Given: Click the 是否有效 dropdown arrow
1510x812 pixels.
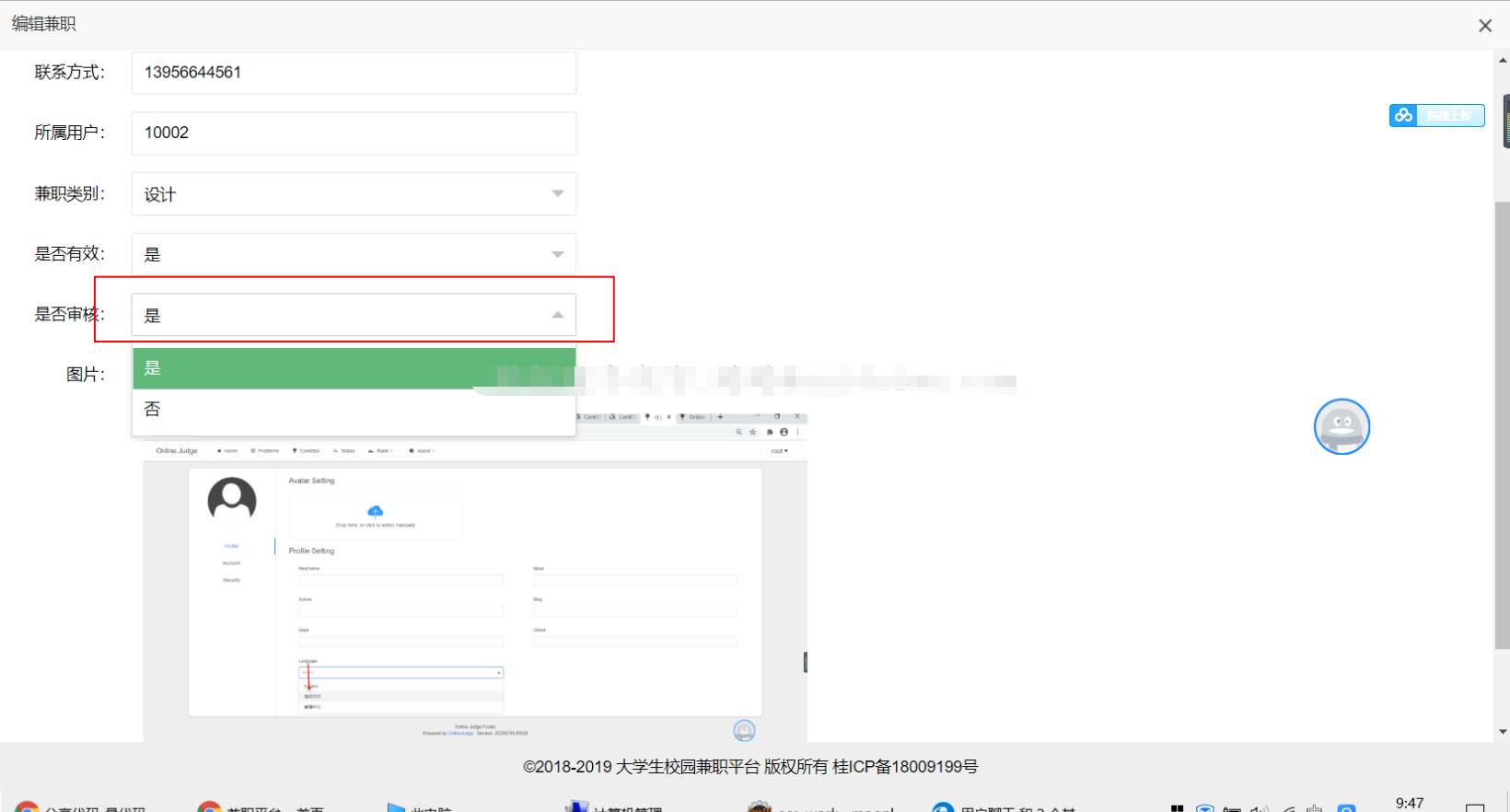Looking at the screenshot, I should pyautogui.click(x=558, y=255).
